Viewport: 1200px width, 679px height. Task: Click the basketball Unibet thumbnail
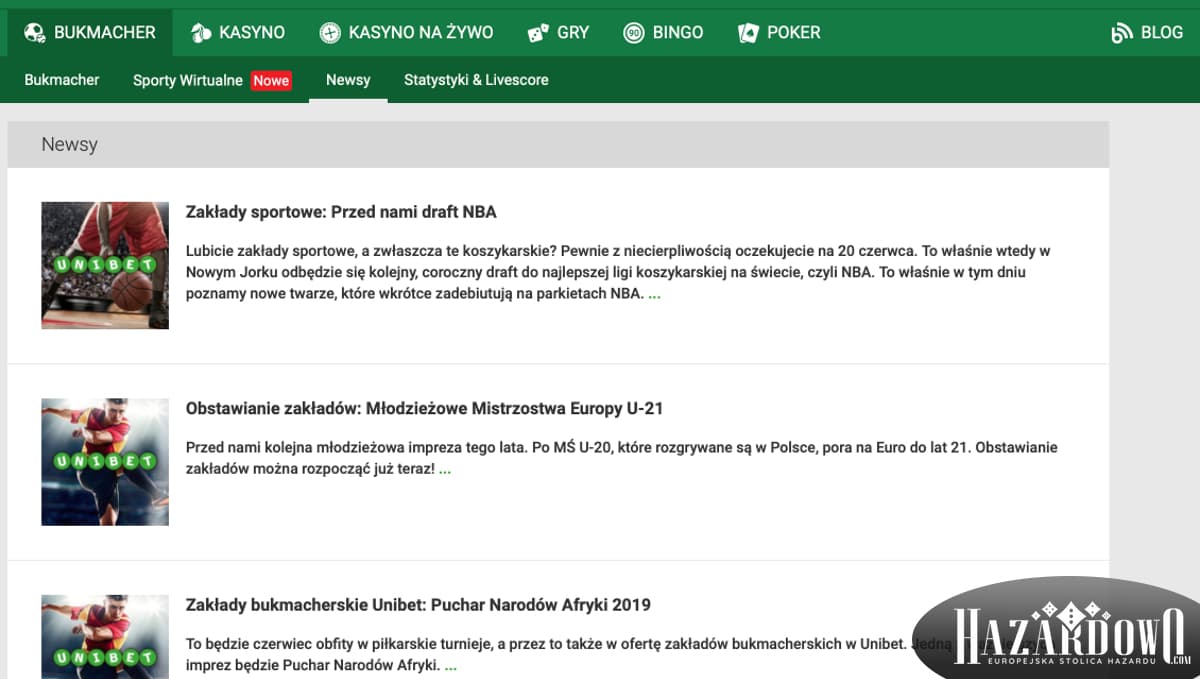click(105, 265)
